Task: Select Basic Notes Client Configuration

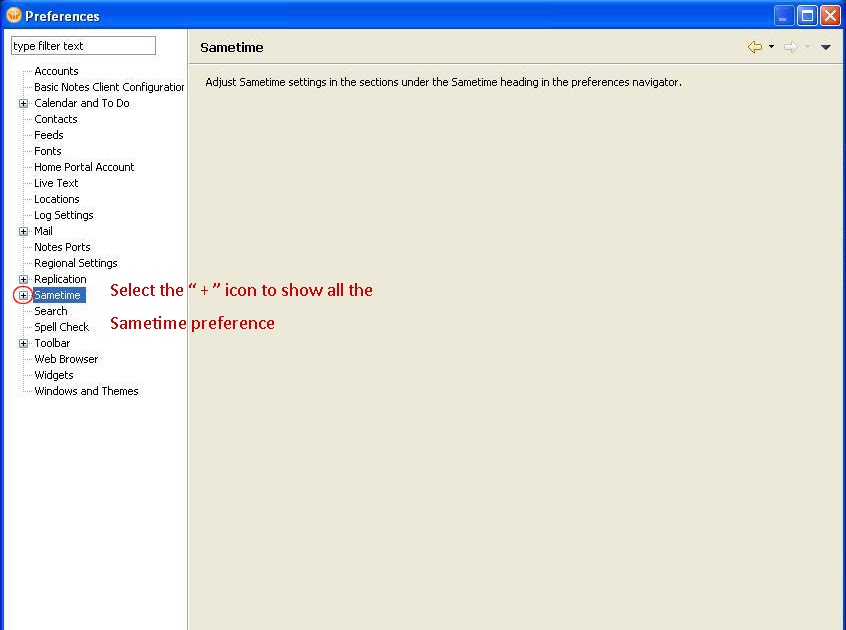Action: tap(109, 87)
